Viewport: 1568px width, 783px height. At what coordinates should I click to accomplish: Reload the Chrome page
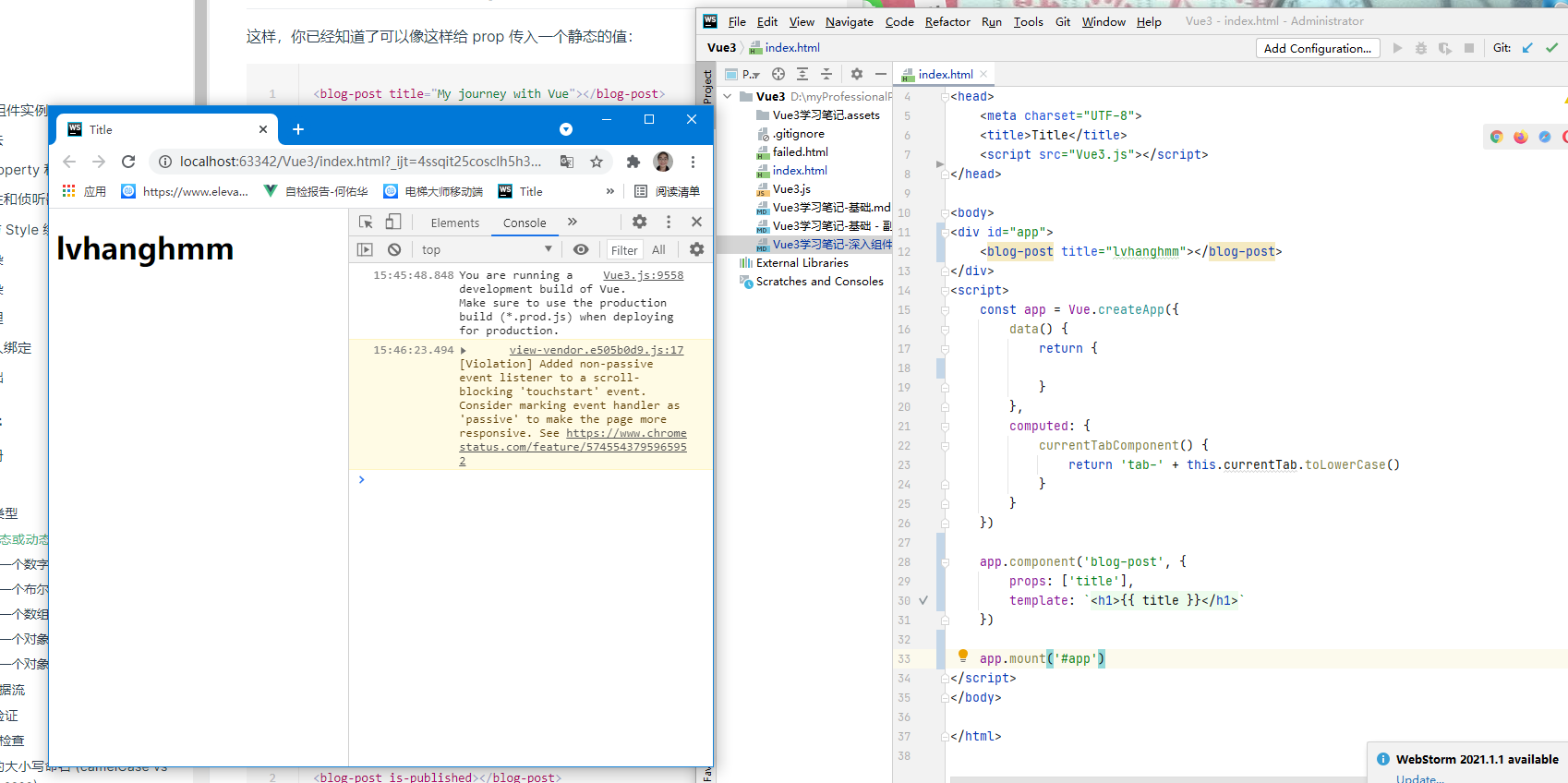pyautogui.click(x=128, y=162)
